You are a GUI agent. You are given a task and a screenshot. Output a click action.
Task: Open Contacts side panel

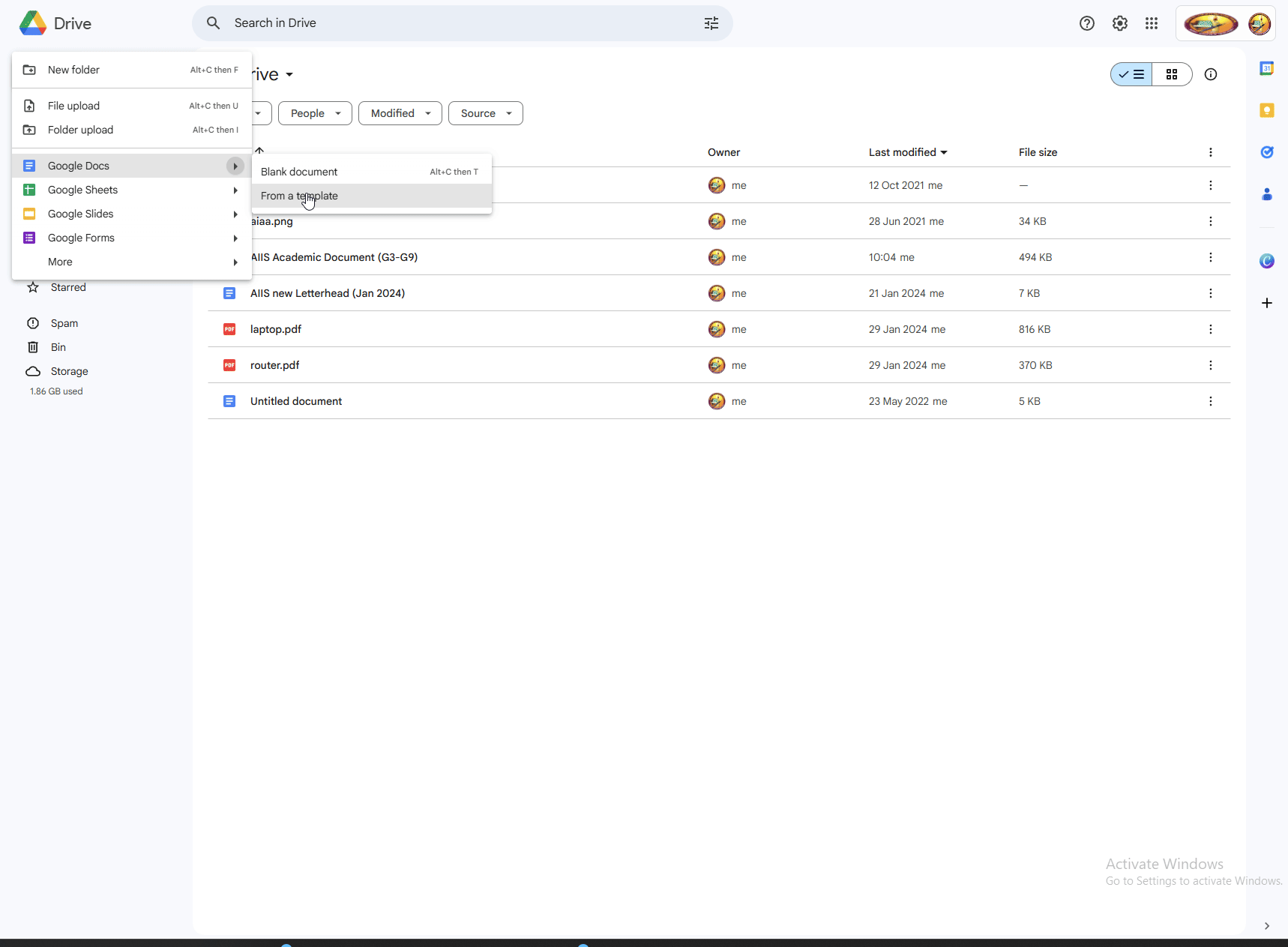pos(1266,194)
